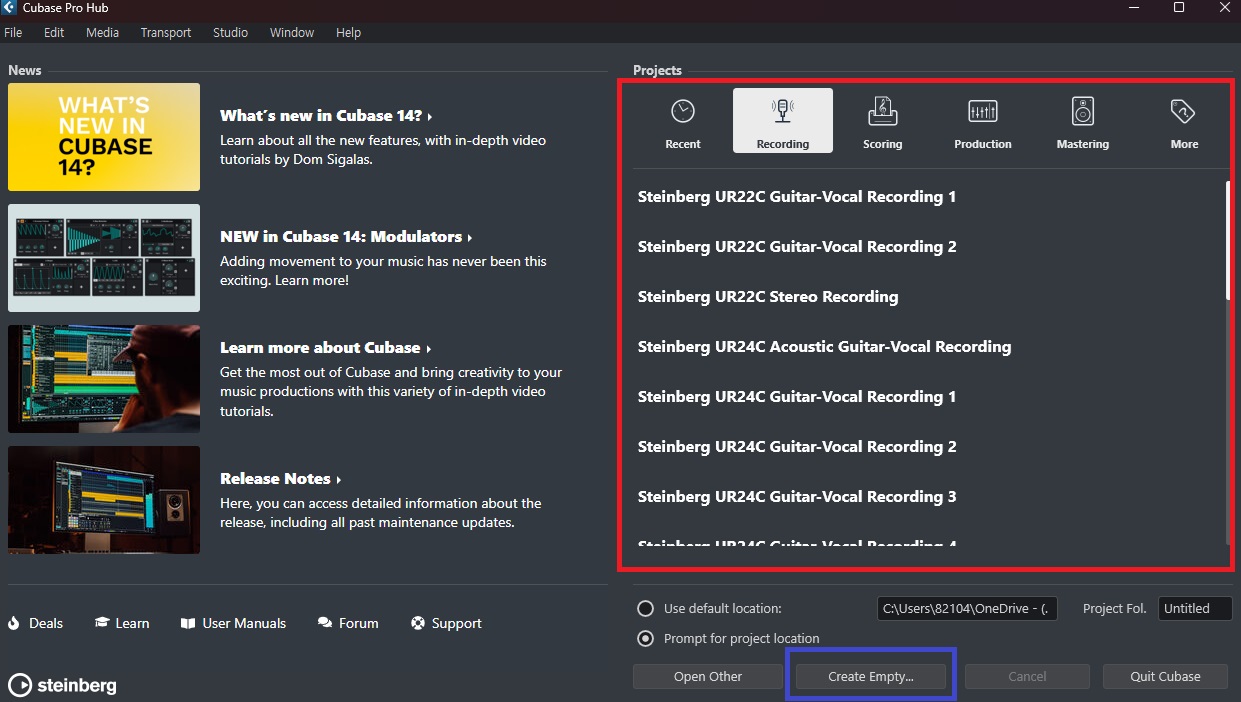
Task: Open What's new in Cubase 14 link
Action: (x=326, y=115)
